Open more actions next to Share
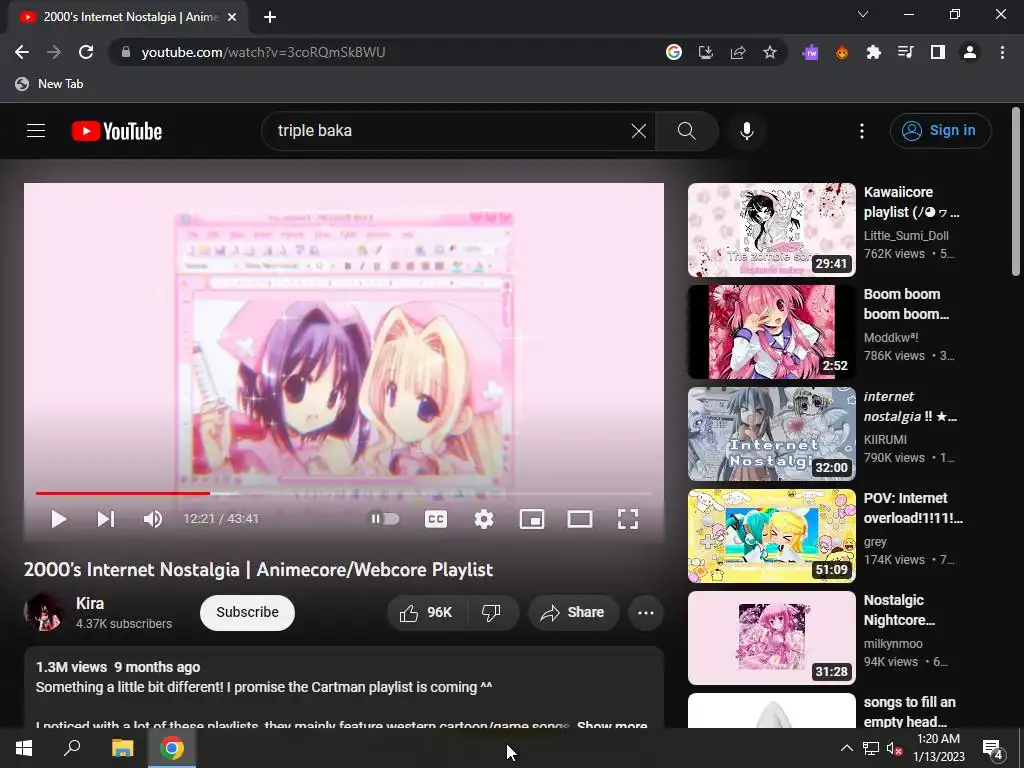Screen dimensions: 1024x768 point(646,613)
